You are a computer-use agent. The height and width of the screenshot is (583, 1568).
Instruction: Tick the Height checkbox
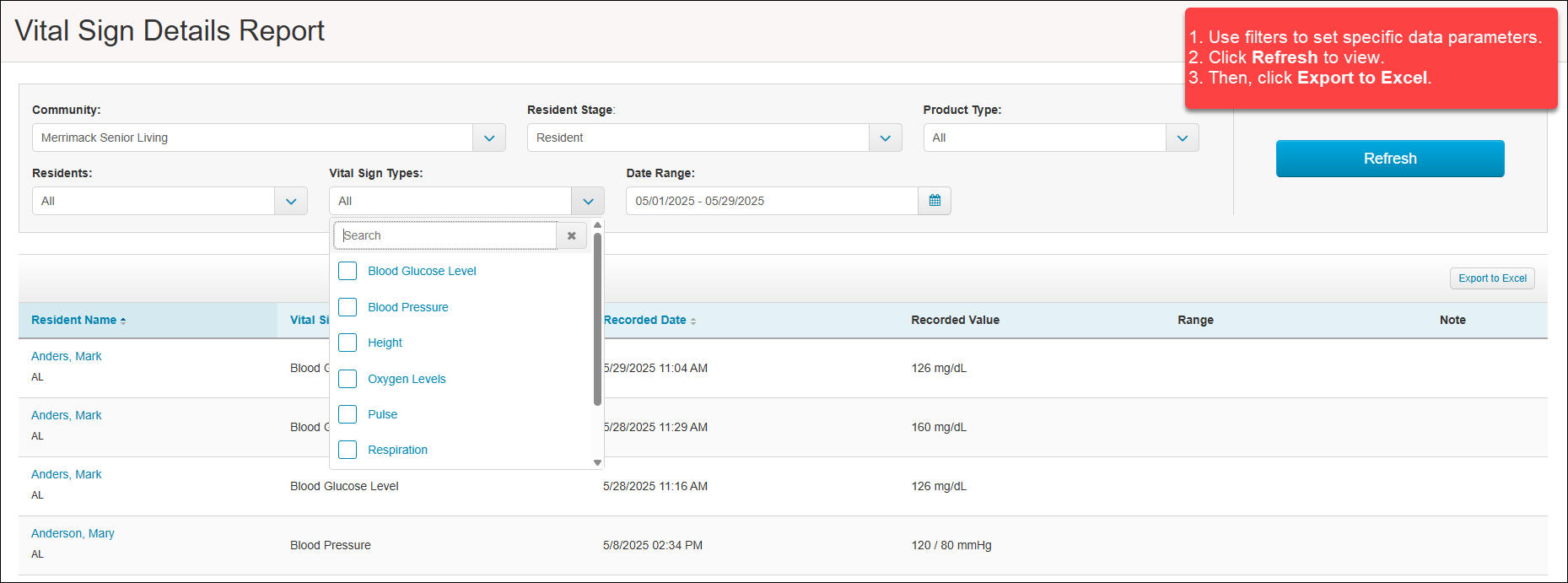pyautogui.click(x=348, y=343)
